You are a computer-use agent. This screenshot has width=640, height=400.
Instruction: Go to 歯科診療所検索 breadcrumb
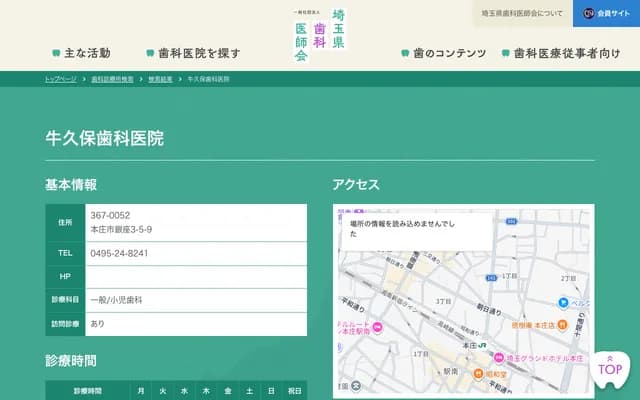tap(112, 79)
